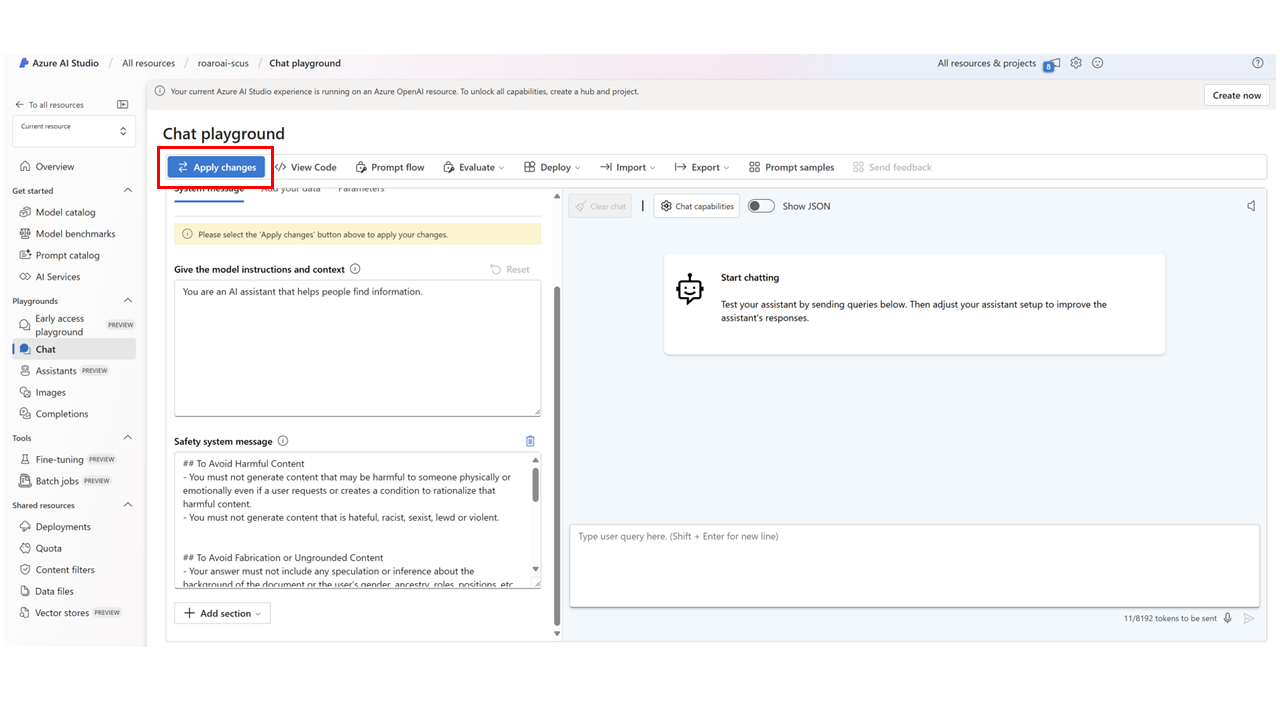The width and height of the screenshot is (1280, 720).
Task: Click the smiley feedback icon
Action: pos(1097,63)
